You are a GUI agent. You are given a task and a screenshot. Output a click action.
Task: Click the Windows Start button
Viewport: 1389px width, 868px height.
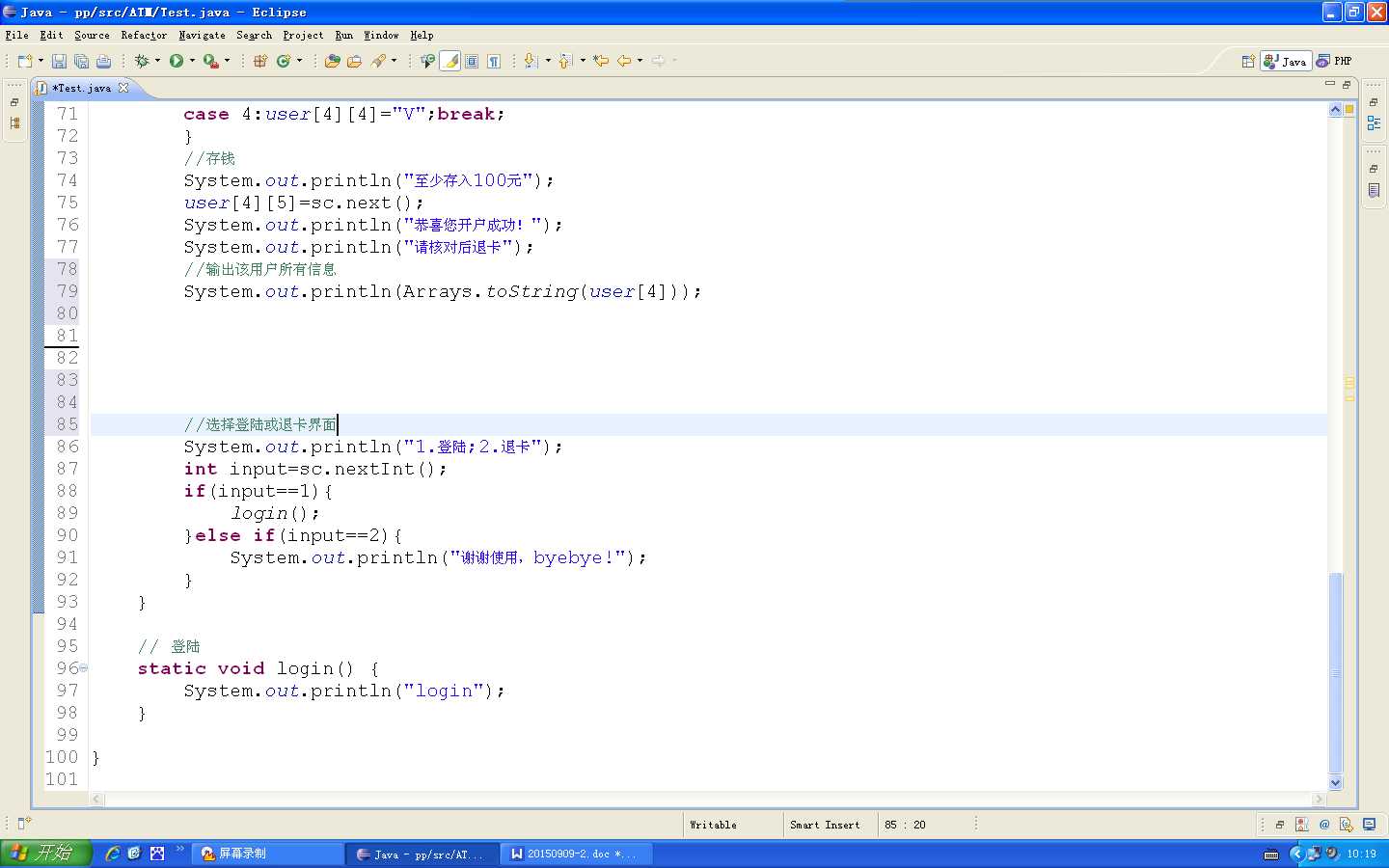pos(45,854)
